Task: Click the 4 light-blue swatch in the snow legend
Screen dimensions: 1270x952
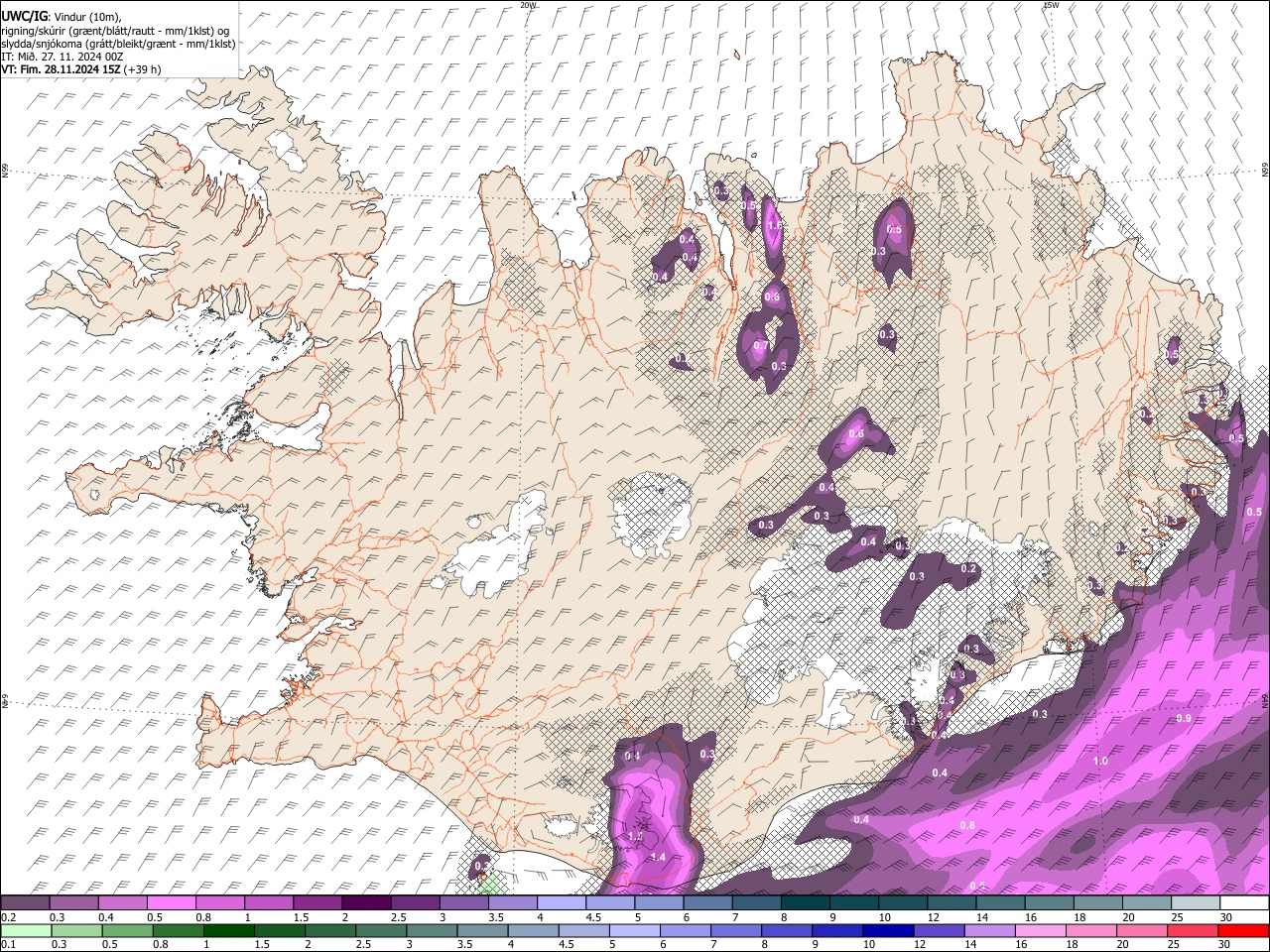Action: [562, 902]
